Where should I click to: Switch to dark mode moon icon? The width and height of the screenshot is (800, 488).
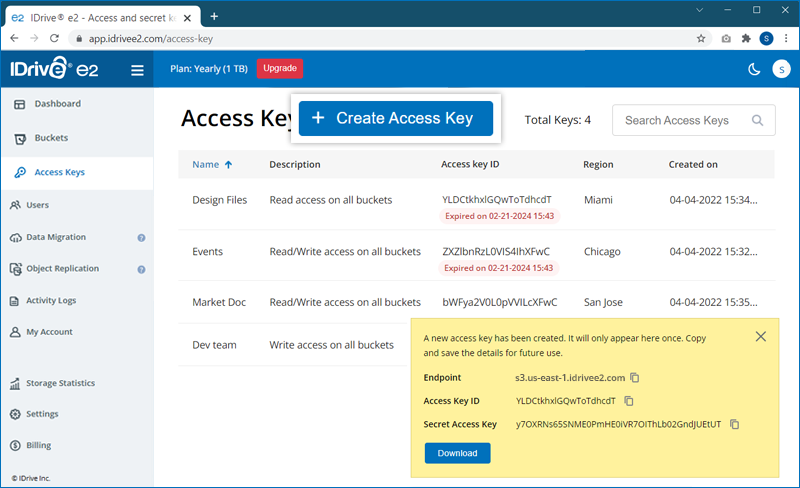[x=754, y=69]
